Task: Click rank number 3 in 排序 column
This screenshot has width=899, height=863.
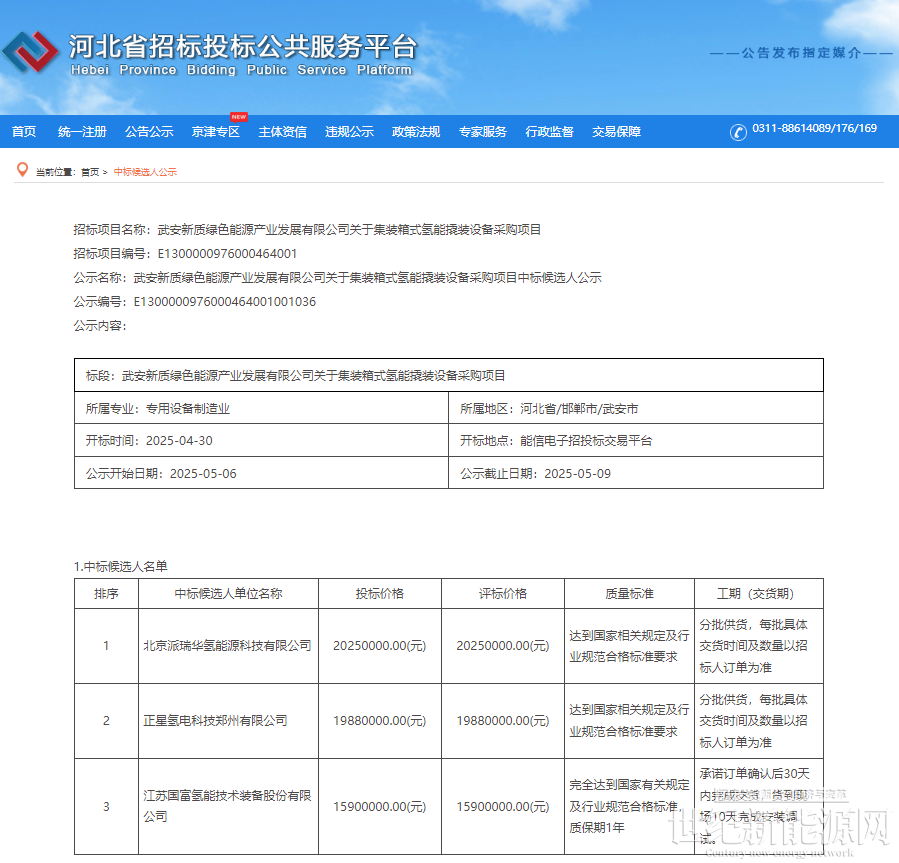Action: pos(106,807)
